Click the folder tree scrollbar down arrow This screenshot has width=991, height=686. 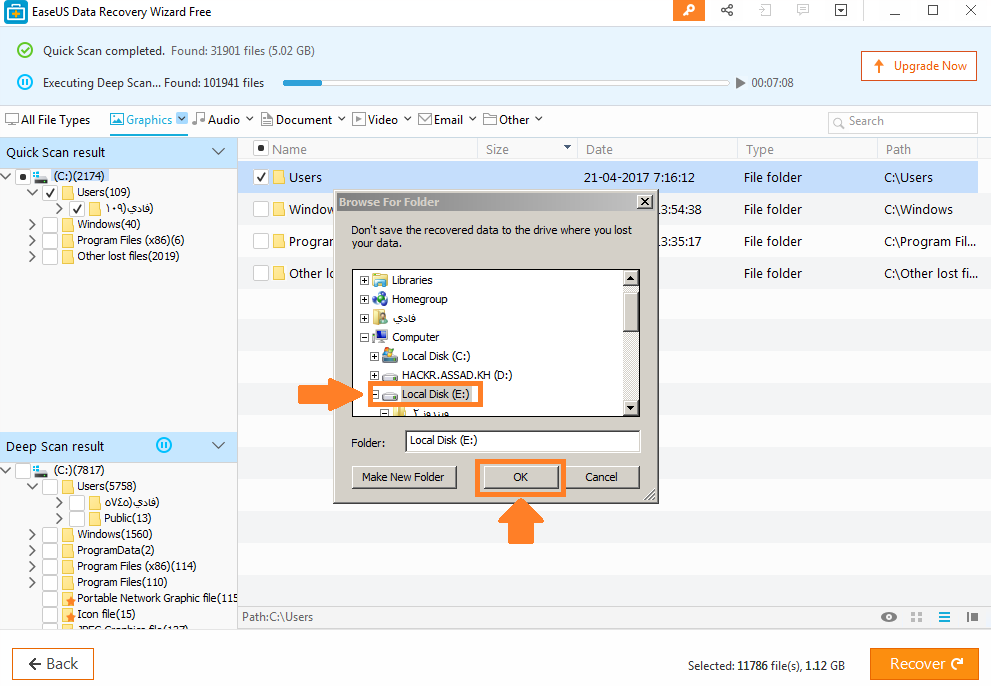point(630,408)
